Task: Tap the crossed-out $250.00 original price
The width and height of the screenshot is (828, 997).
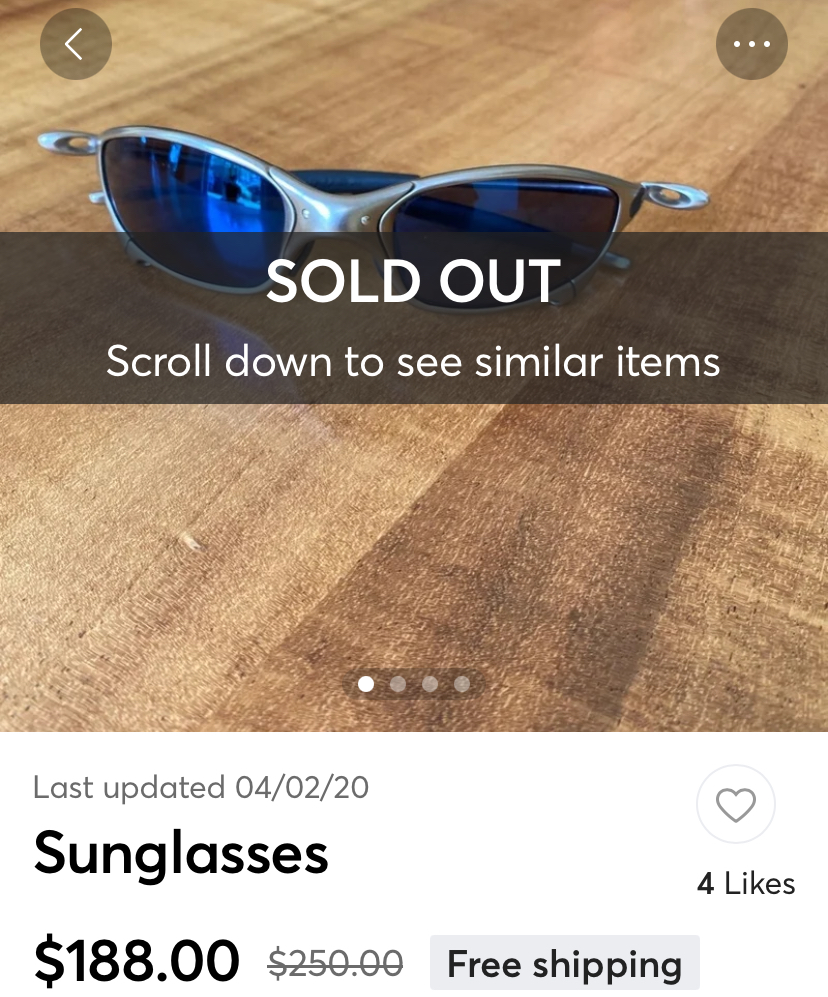Action: coord(336,963)
